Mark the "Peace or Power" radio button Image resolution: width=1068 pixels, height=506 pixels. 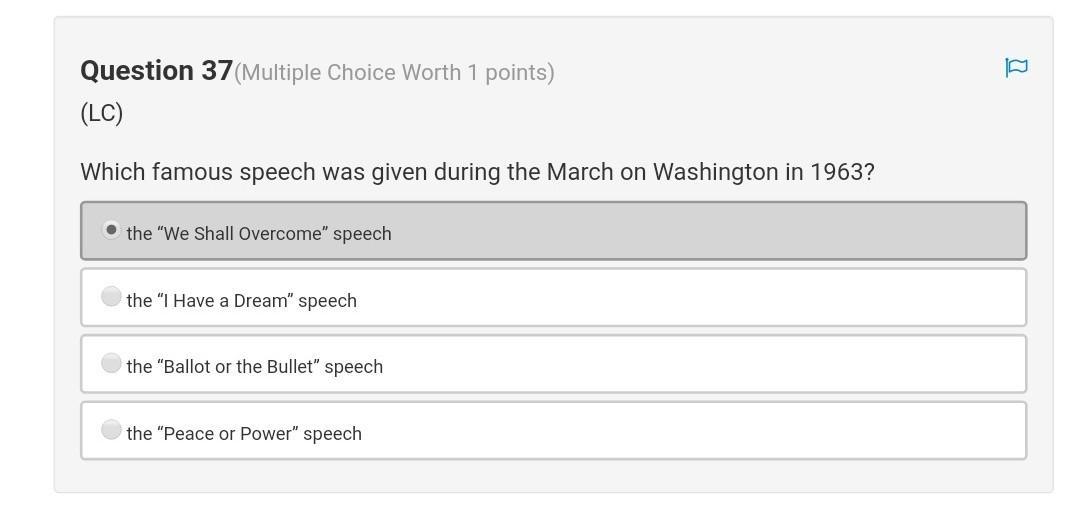[111, 430]
